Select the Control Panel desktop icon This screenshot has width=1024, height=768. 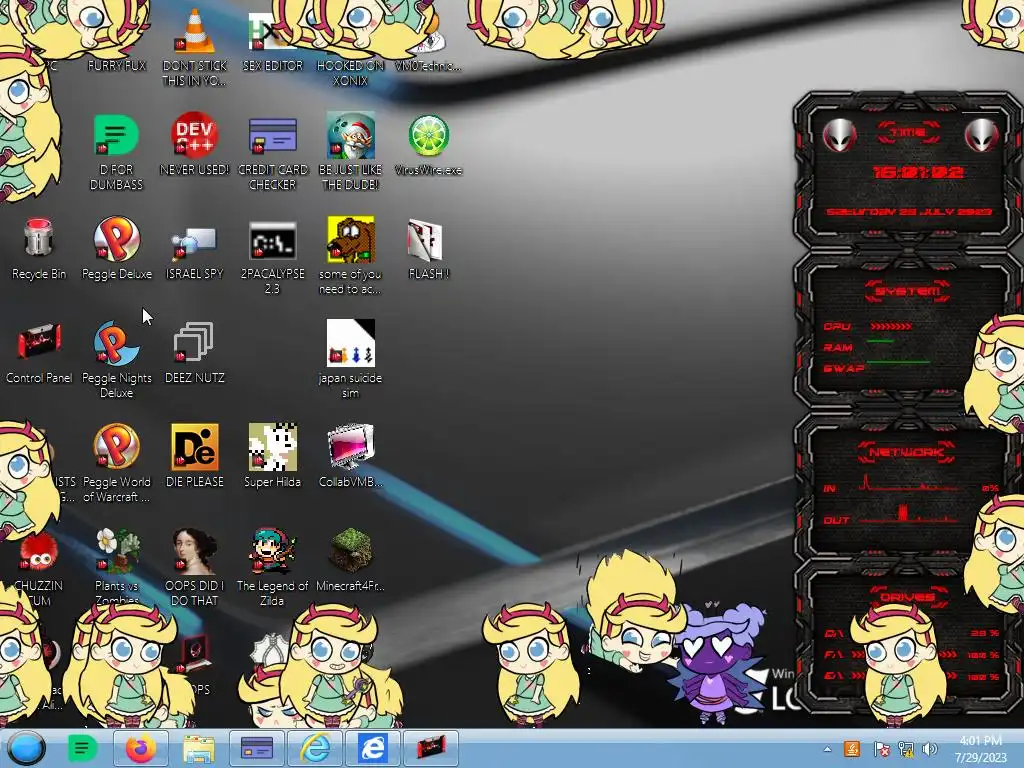coord(39,341)
